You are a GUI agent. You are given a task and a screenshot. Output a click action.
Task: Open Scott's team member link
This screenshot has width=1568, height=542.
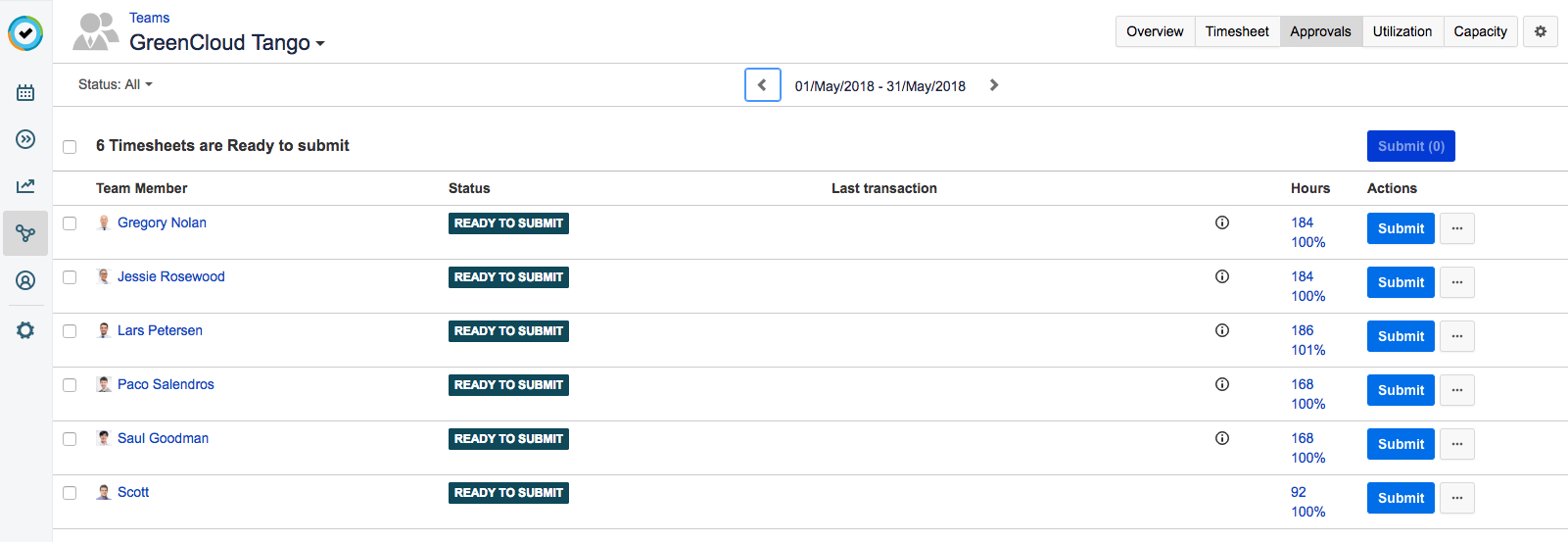tap(133, 492)
